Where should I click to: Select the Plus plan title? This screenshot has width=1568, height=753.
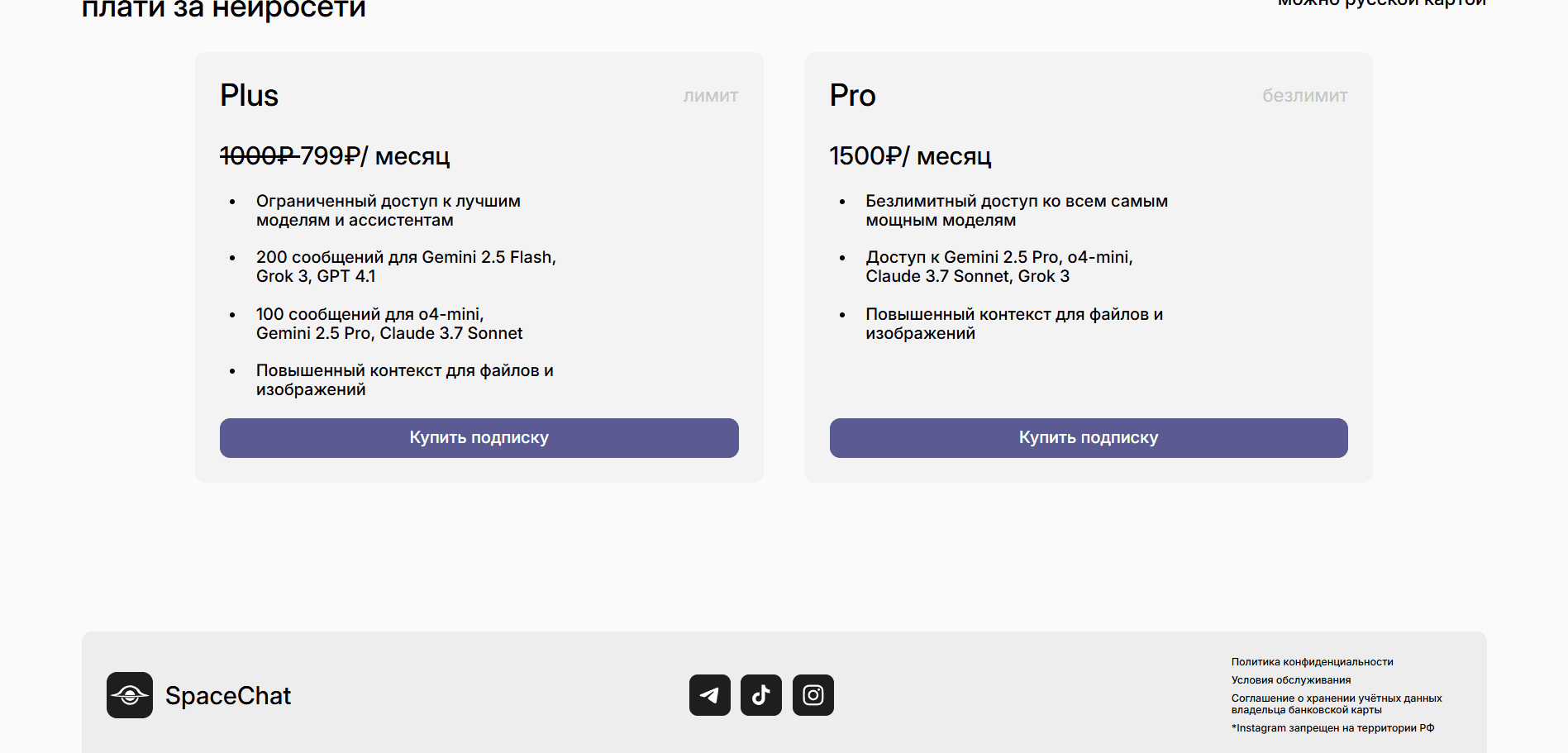tap(249, 96)
